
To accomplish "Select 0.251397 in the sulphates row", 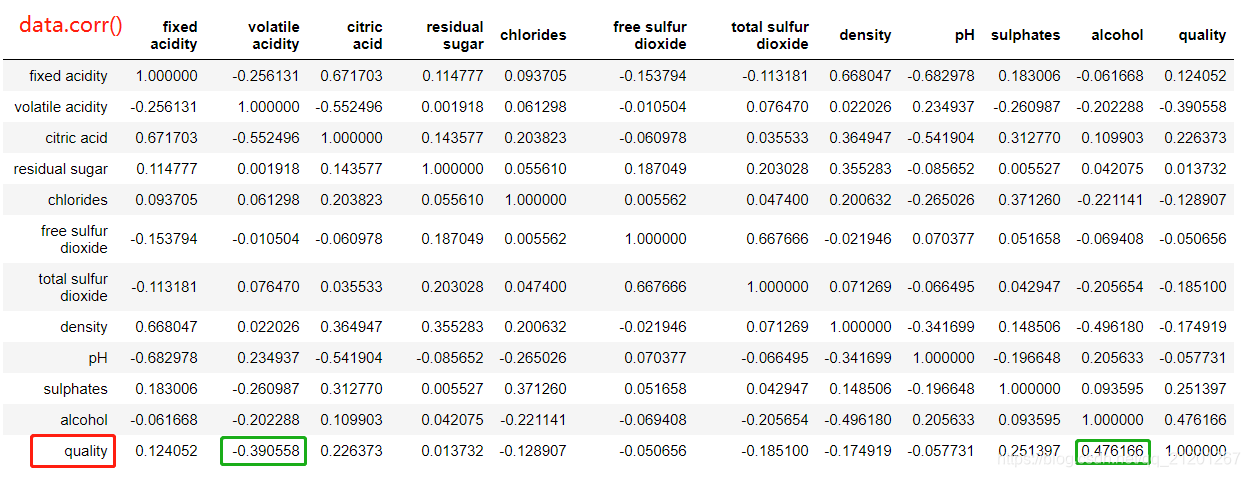I will (x=1195, y=389).
